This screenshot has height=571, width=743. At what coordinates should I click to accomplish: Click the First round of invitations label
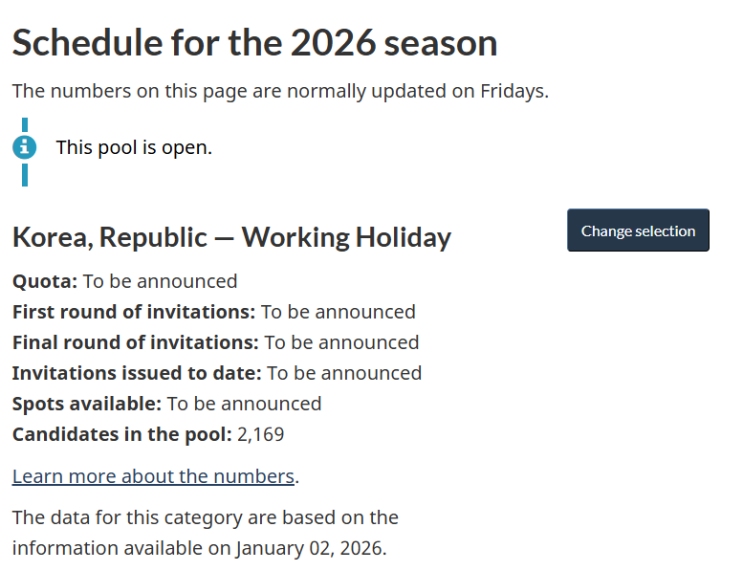click(x=133, y=312)
